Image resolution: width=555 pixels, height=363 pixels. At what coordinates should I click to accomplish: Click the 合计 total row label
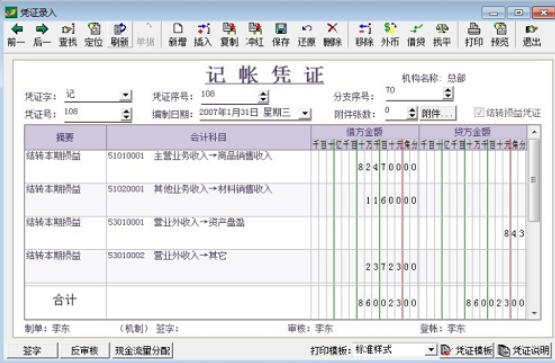pyautogui.click(x=65, y=300)
